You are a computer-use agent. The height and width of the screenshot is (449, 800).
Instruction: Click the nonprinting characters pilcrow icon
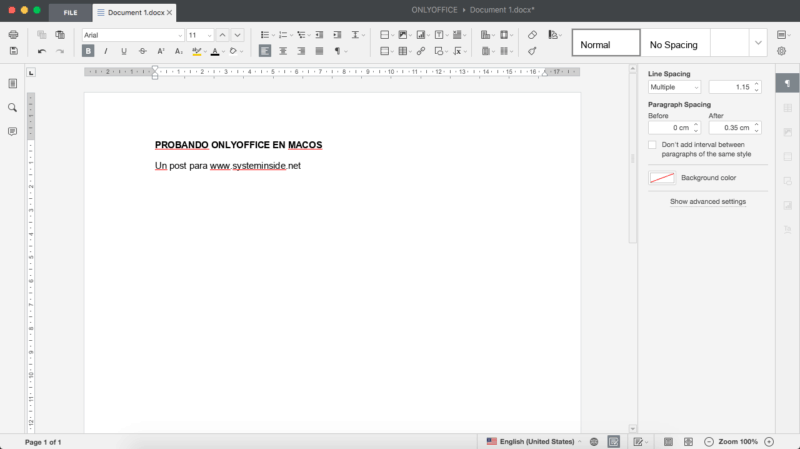click(337, 51)
